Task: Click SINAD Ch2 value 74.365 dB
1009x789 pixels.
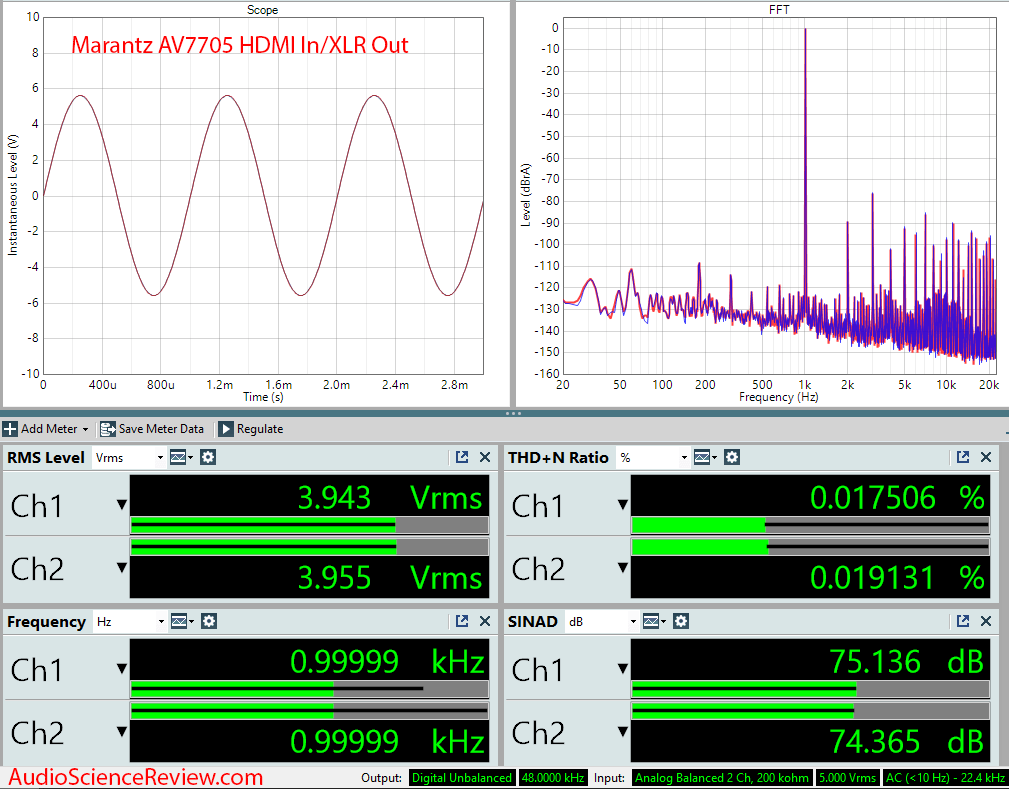Action: 907,741
